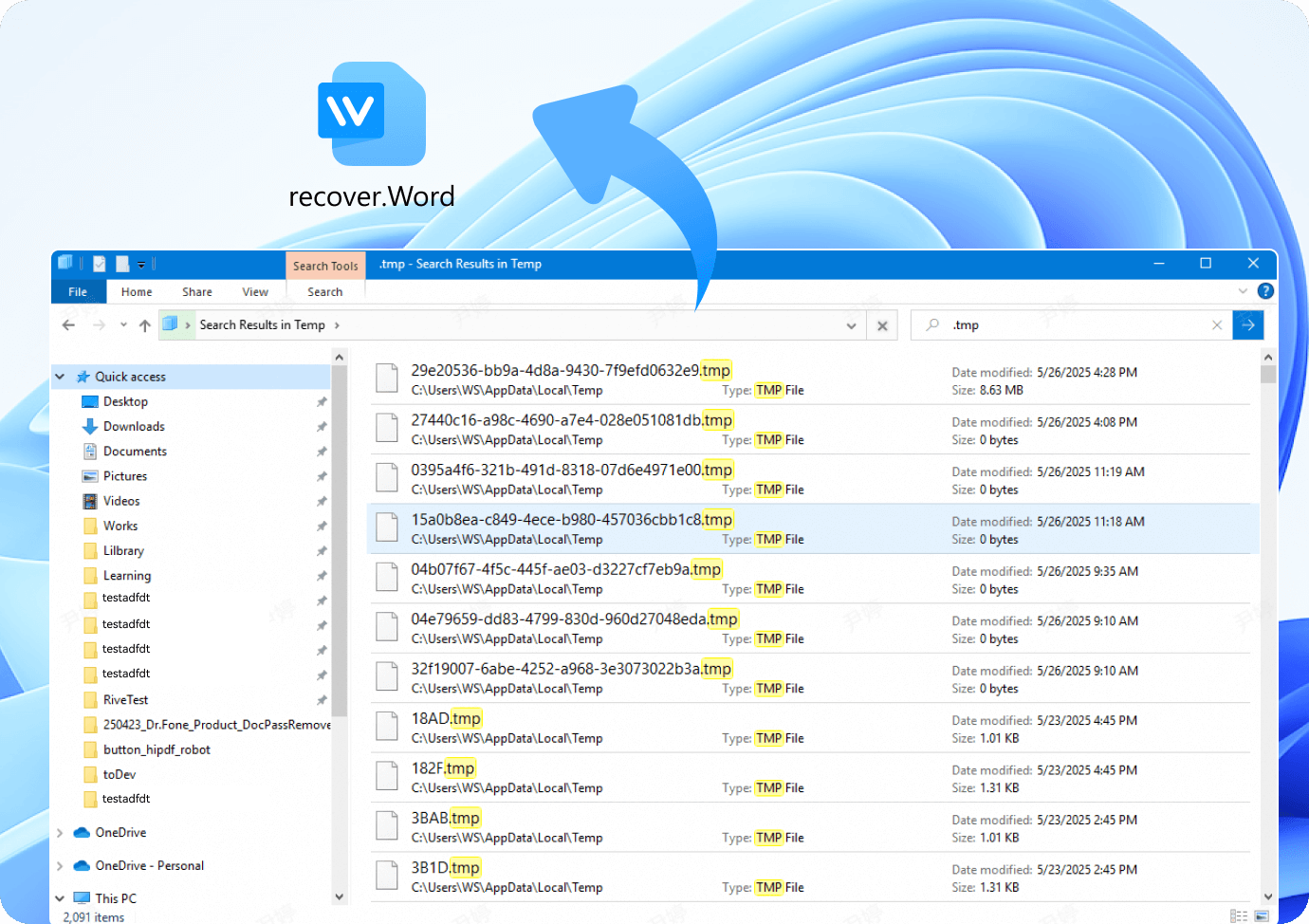Select Desktop in the navigation pane
1309x924 pixels.
coord(125,401)
